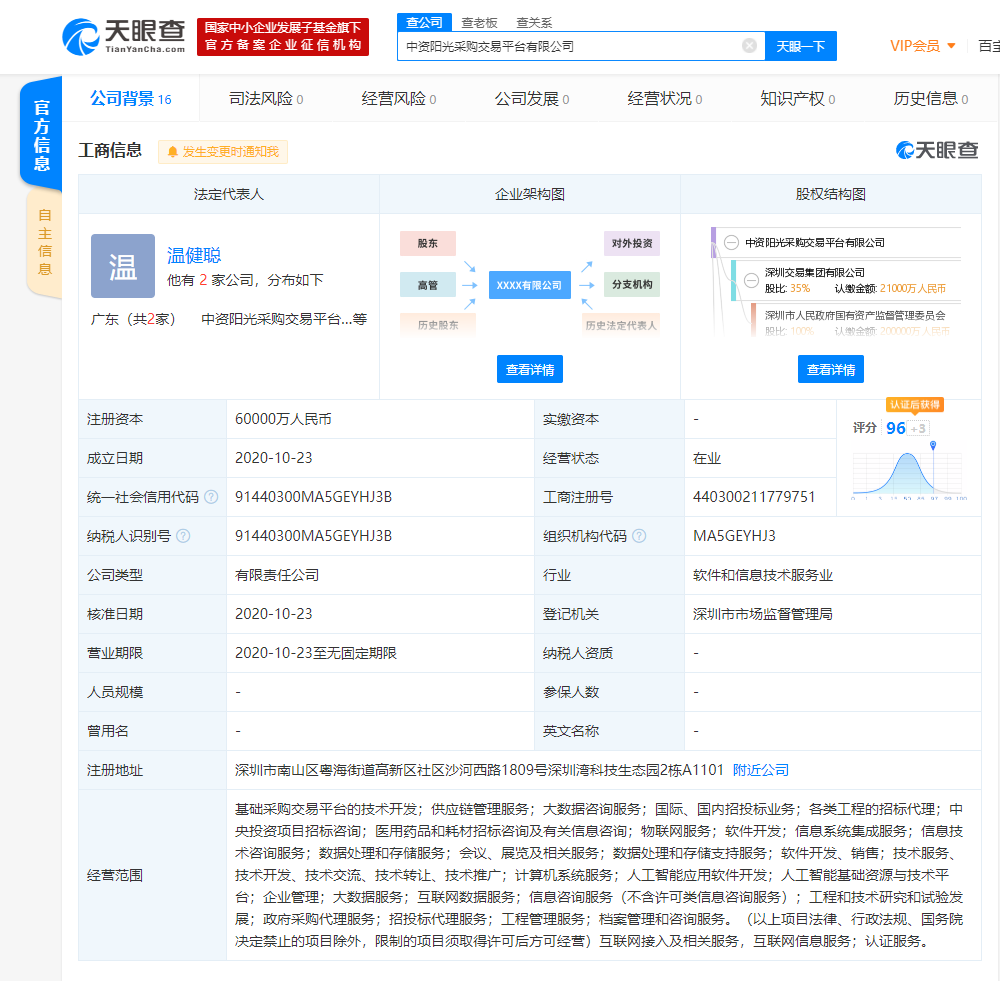The width and height of the screenshot is (1000, 981).
Task: Open the 公司背景 tab
Action: coord(131,99)
